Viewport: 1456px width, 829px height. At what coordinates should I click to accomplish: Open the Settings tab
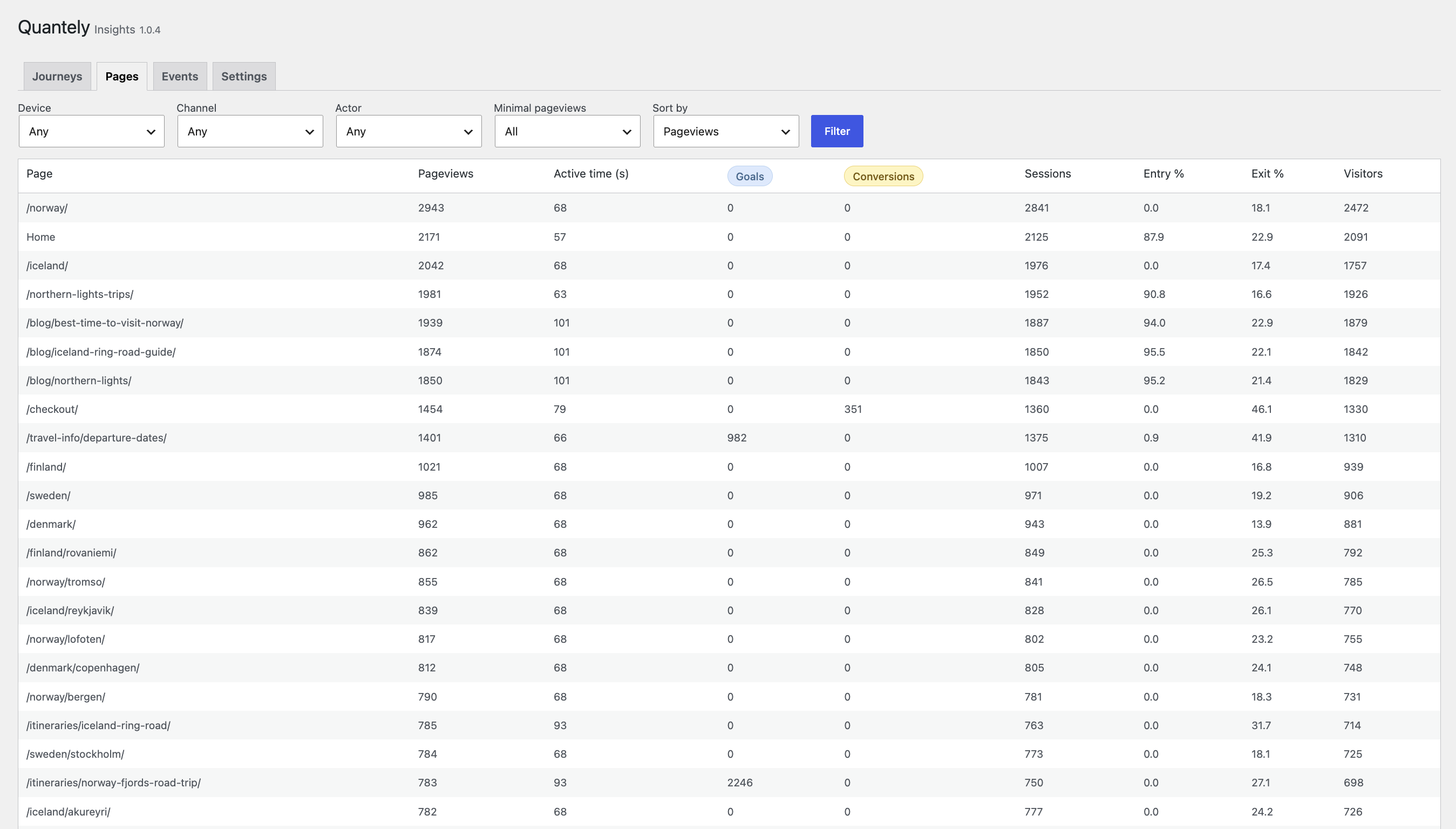click(x=243, y=76)
